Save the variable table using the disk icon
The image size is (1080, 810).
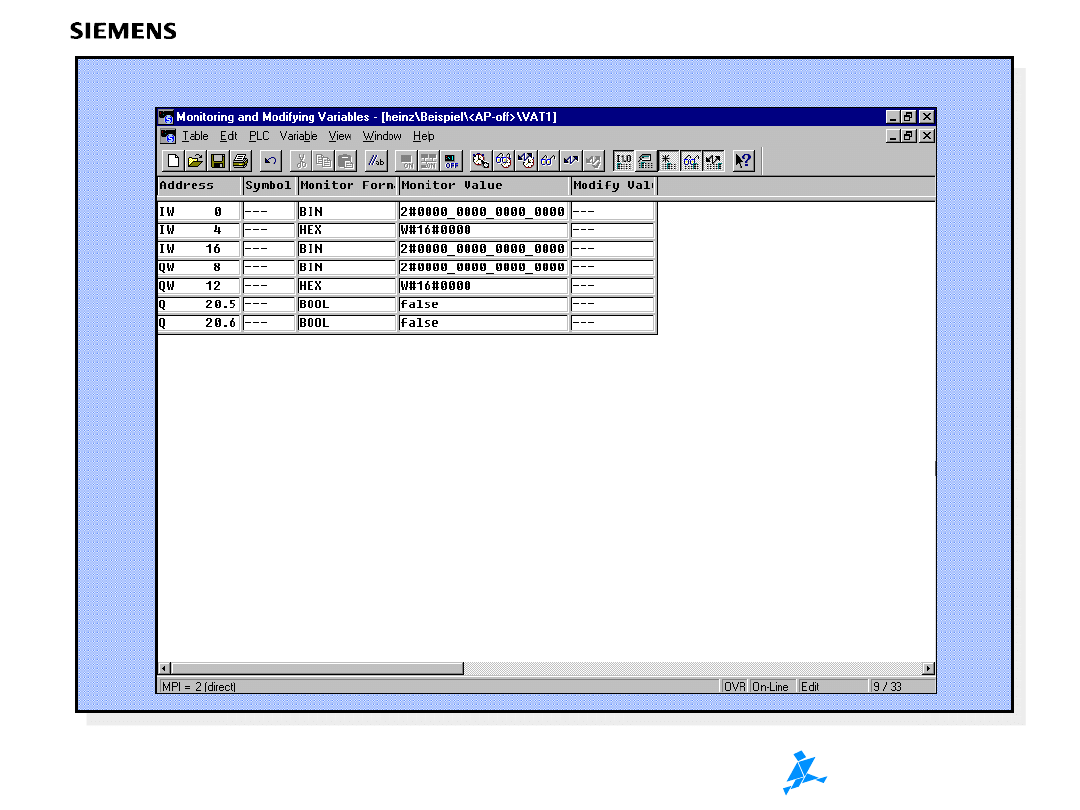click(218, 161)
